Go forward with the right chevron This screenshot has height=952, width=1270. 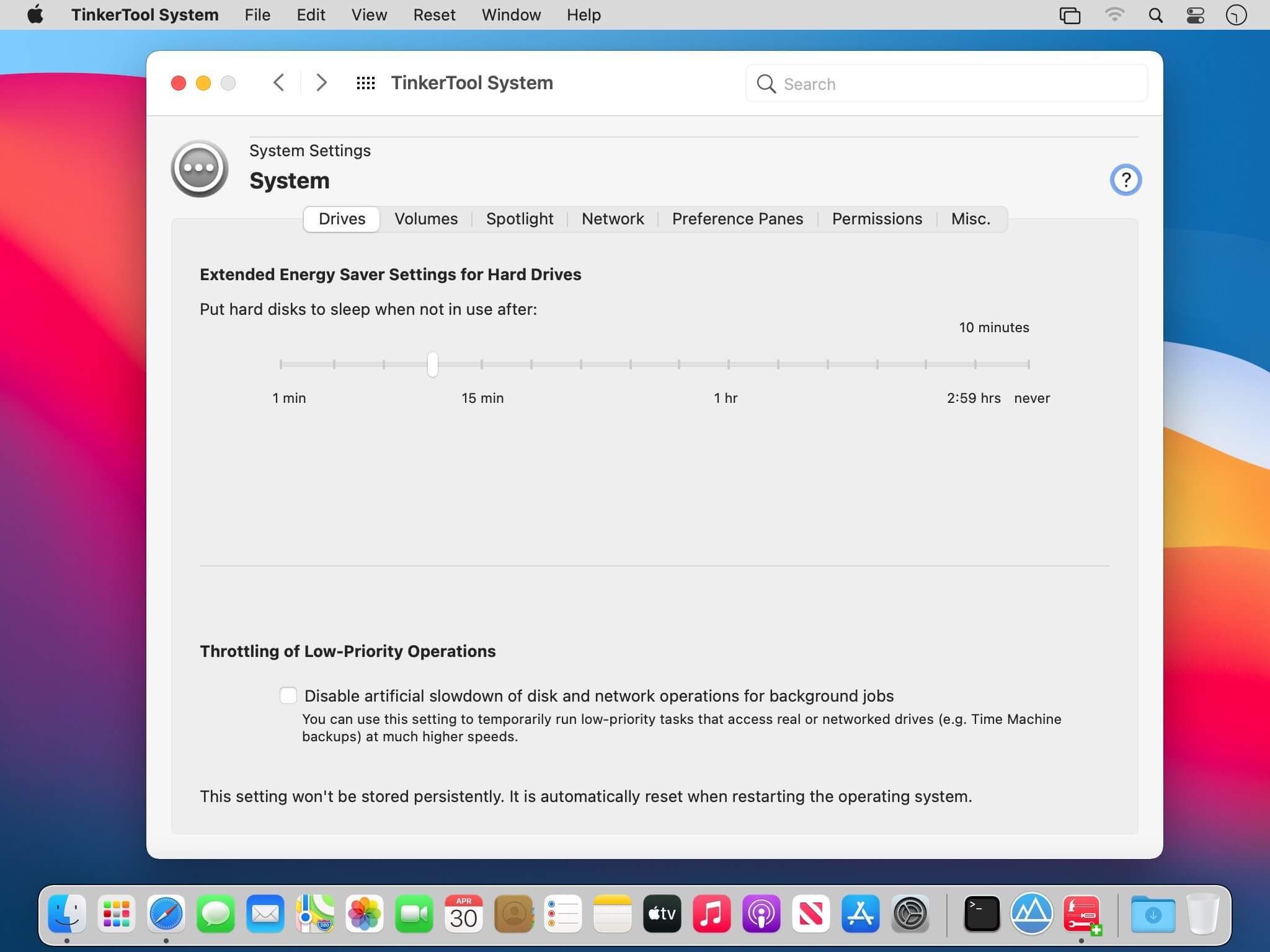coord(321,82)
